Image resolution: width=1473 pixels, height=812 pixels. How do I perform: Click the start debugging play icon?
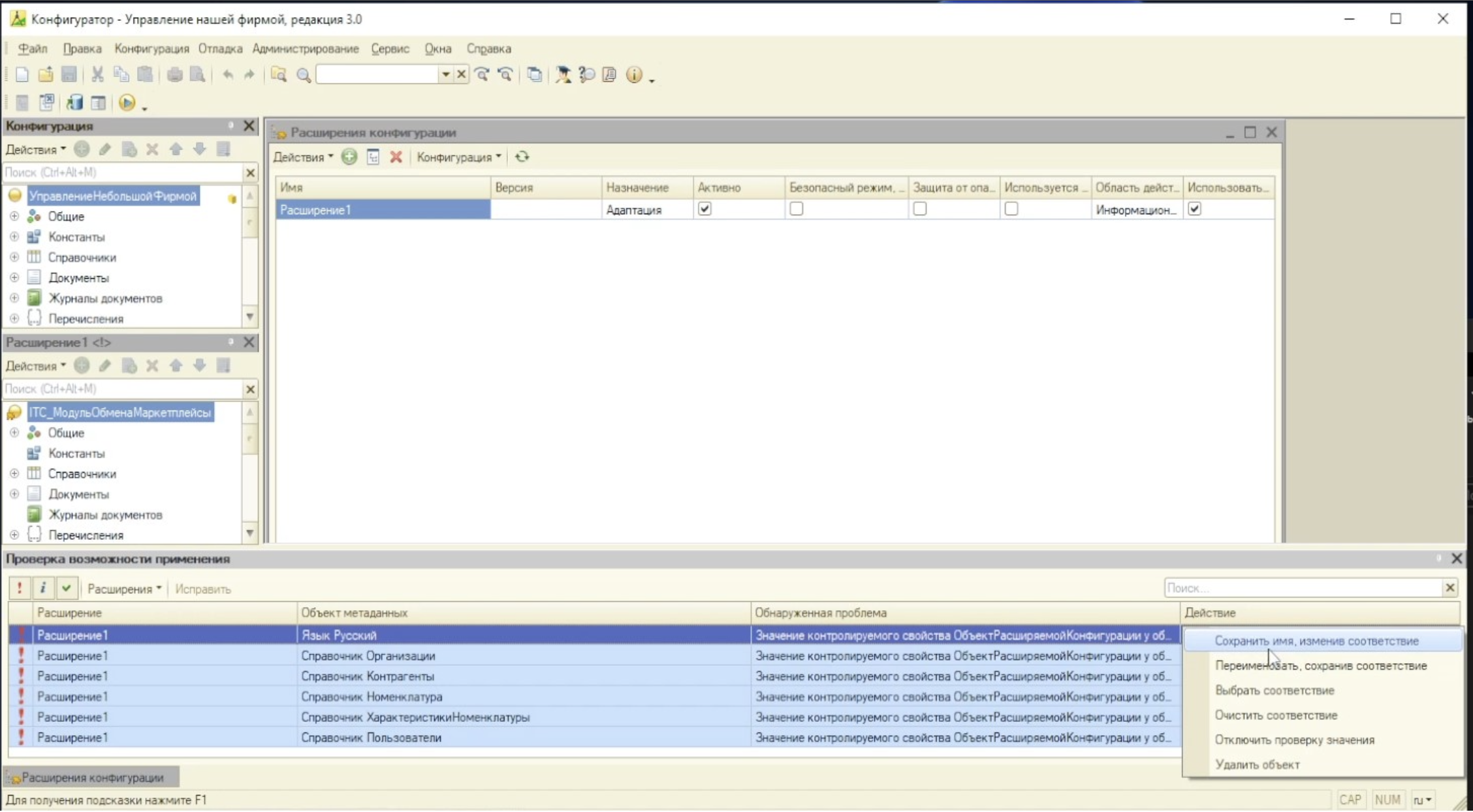(x=127, y=102)
